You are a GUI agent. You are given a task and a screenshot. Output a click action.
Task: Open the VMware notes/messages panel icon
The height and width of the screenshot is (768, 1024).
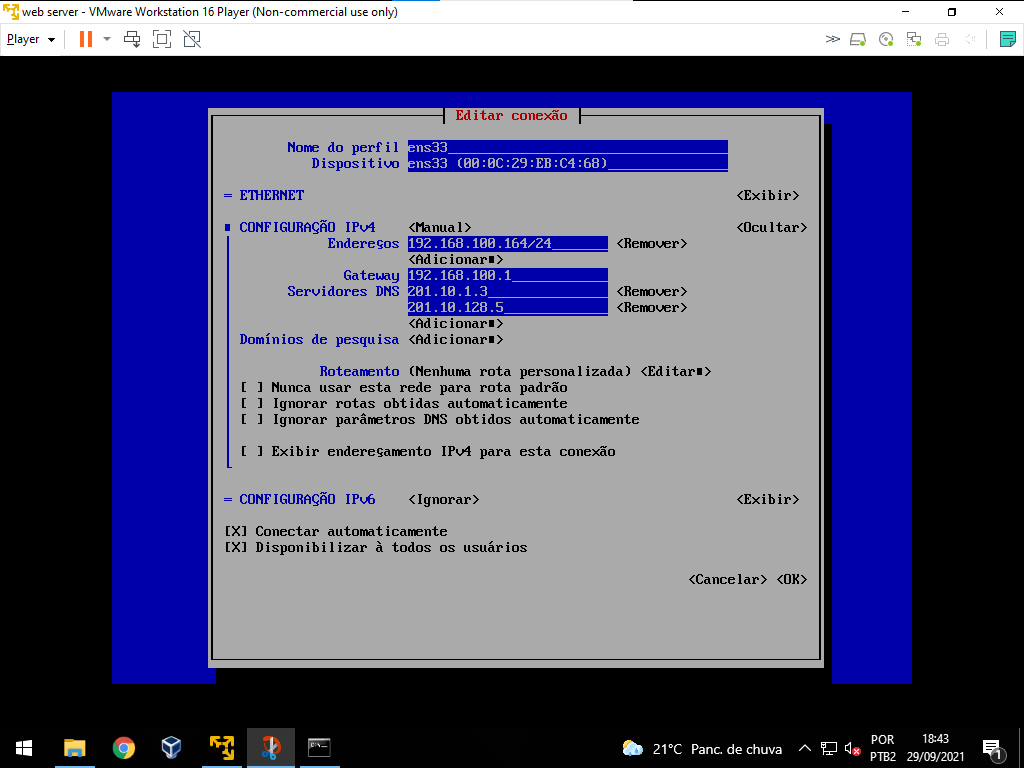[1008, 39]
